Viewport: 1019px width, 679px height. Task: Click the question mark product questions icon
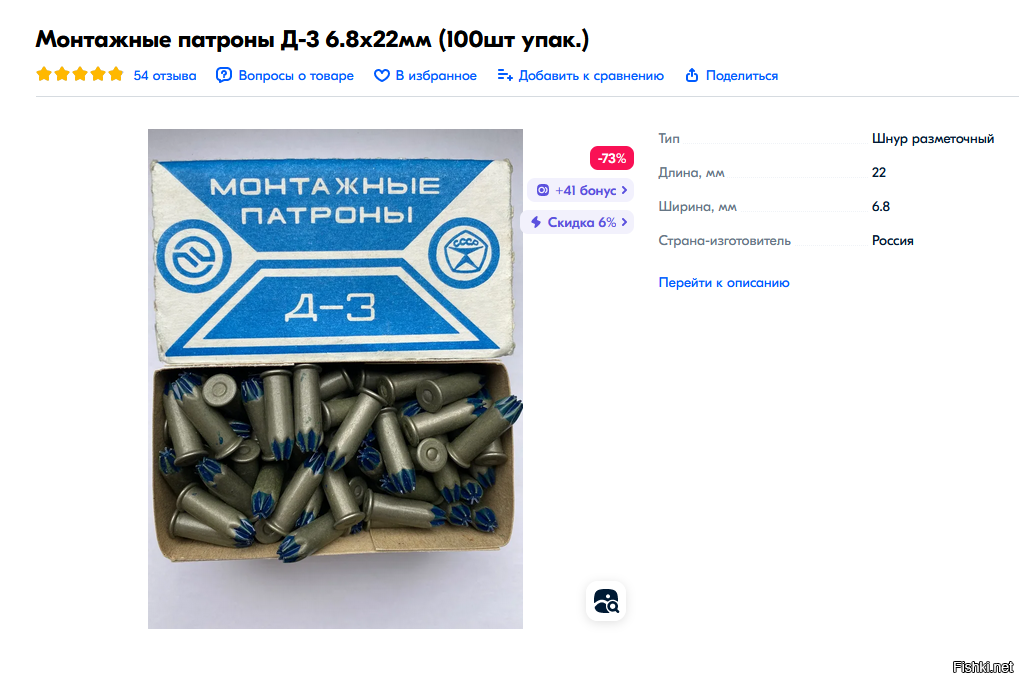[x=224, y=75]
